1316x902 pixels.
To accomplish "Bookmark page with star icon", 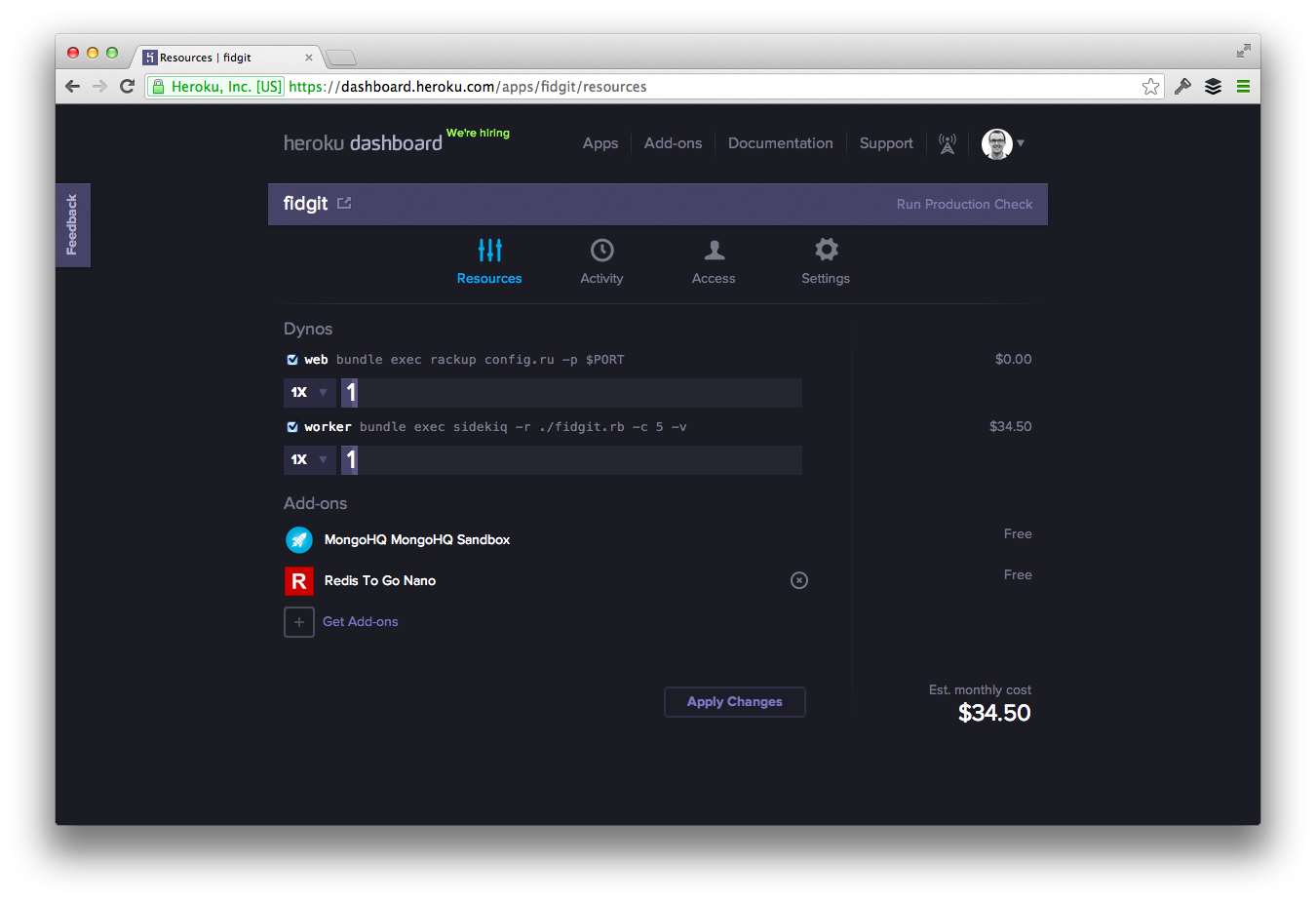I will [1150, 87].
